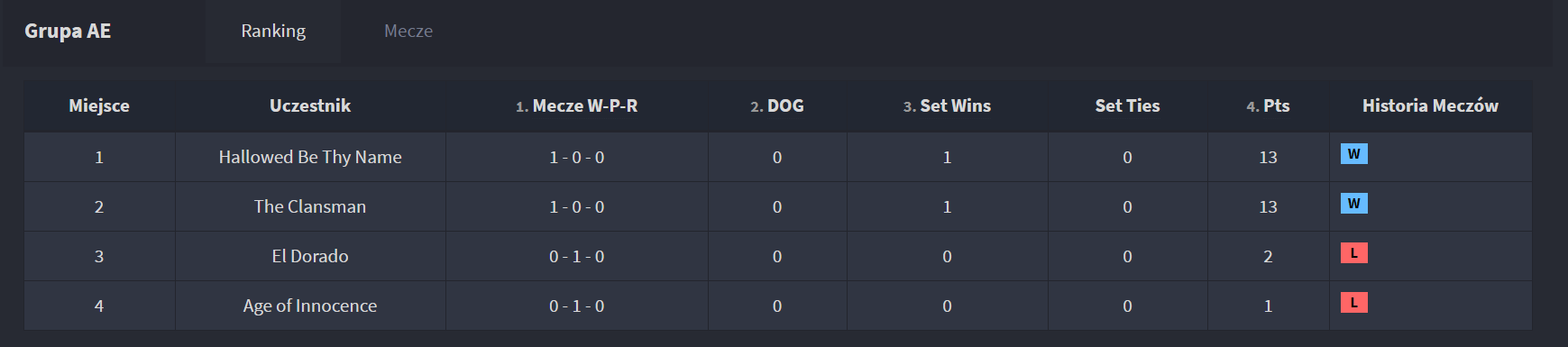
Task: Sort by Set Wins column header
Action: tap(947, 105)
